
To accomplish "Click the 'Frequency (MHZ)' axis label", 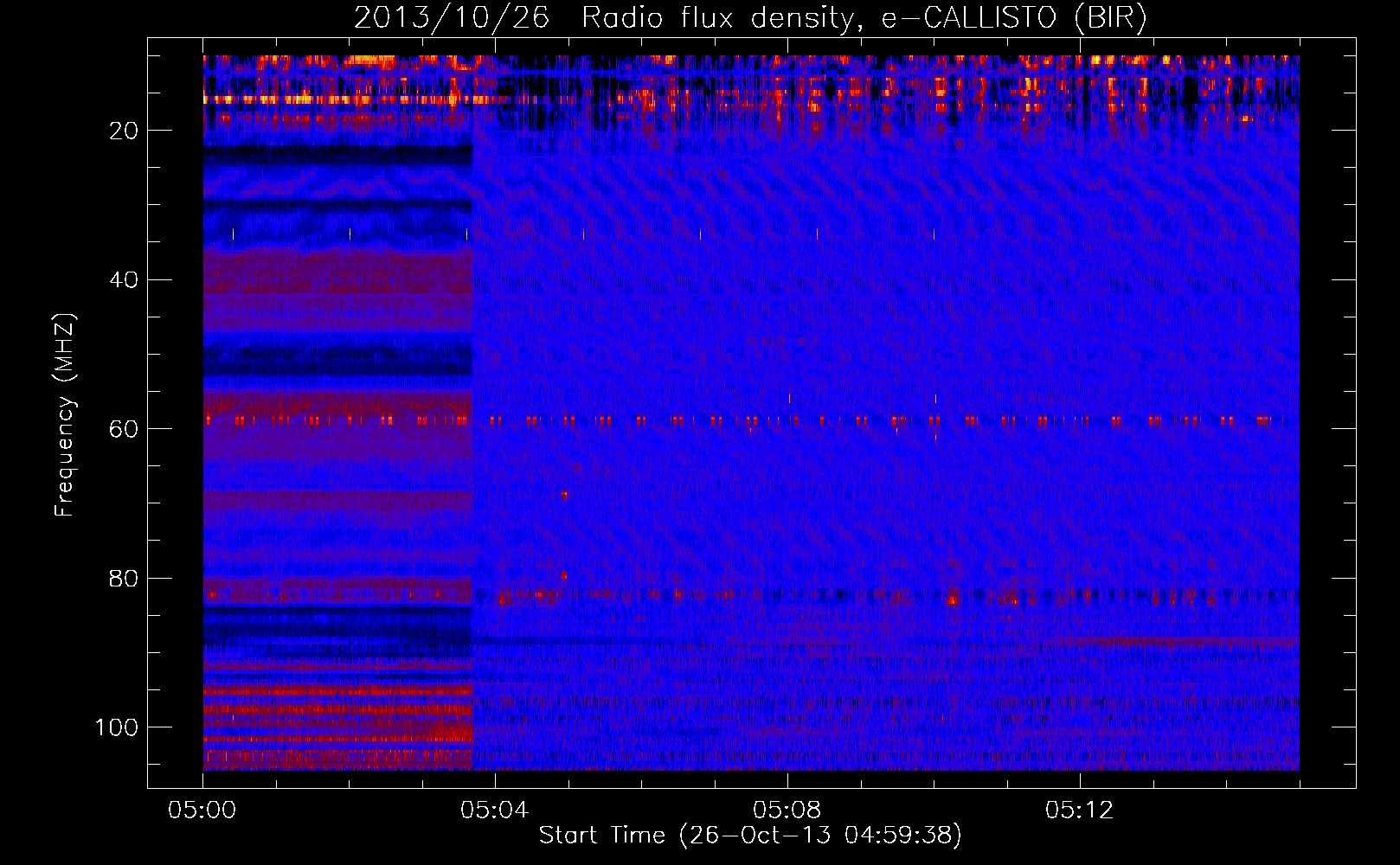I will click(65, 415).
